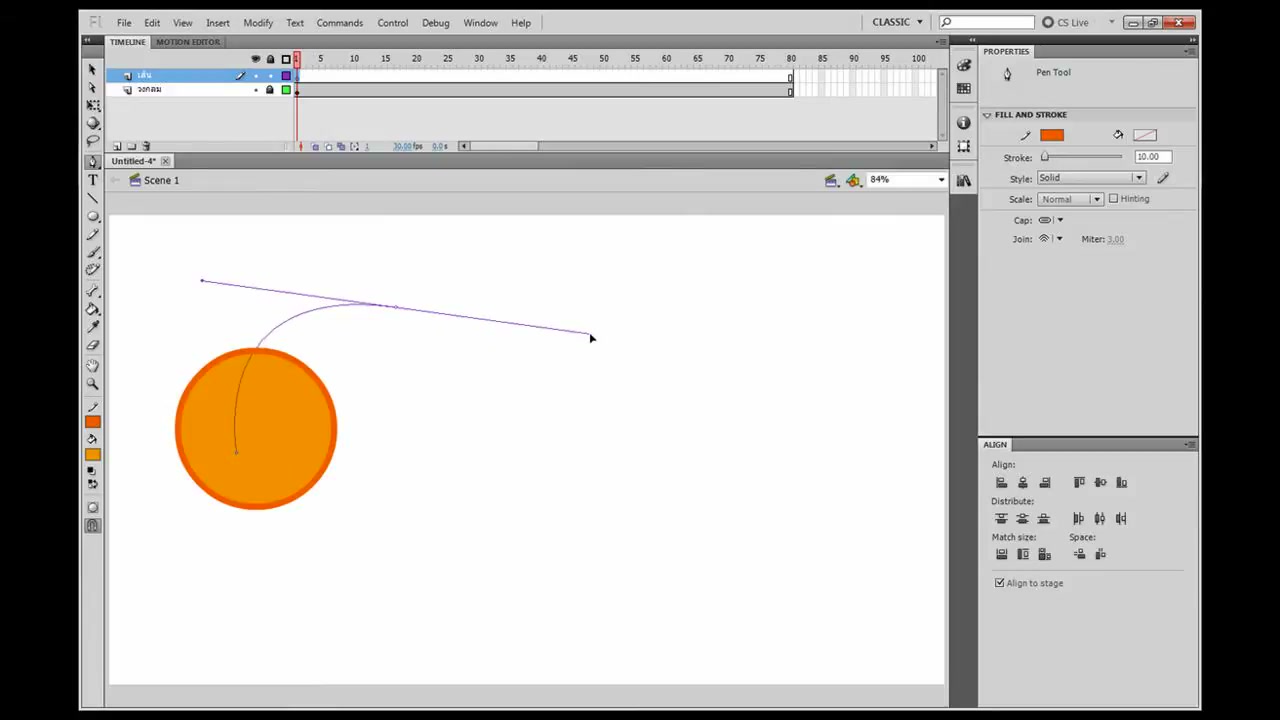Image resolution: width=1280 pixels, height=720 pixels.
Task: Open the Color panel palette icon
Action: click(x=963, y=66)
